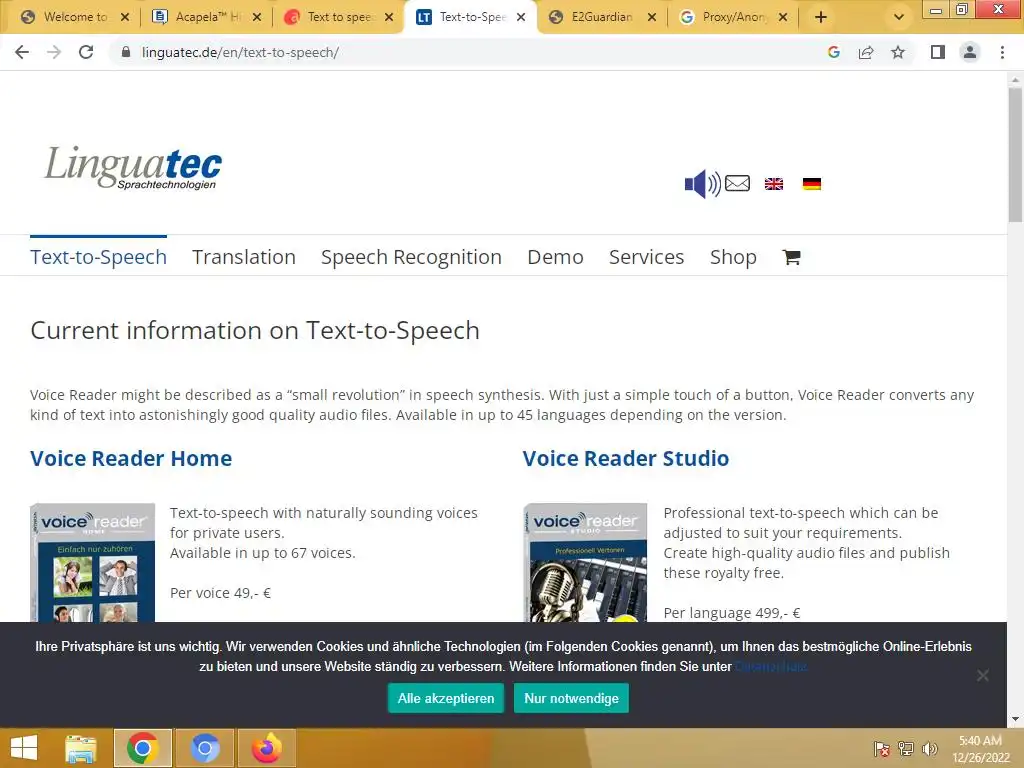Click the speaker read-aloud icon
Image resolution: width=1024 pixels, height=768 pixels.
pyautogui.click(x=703, y=184)
